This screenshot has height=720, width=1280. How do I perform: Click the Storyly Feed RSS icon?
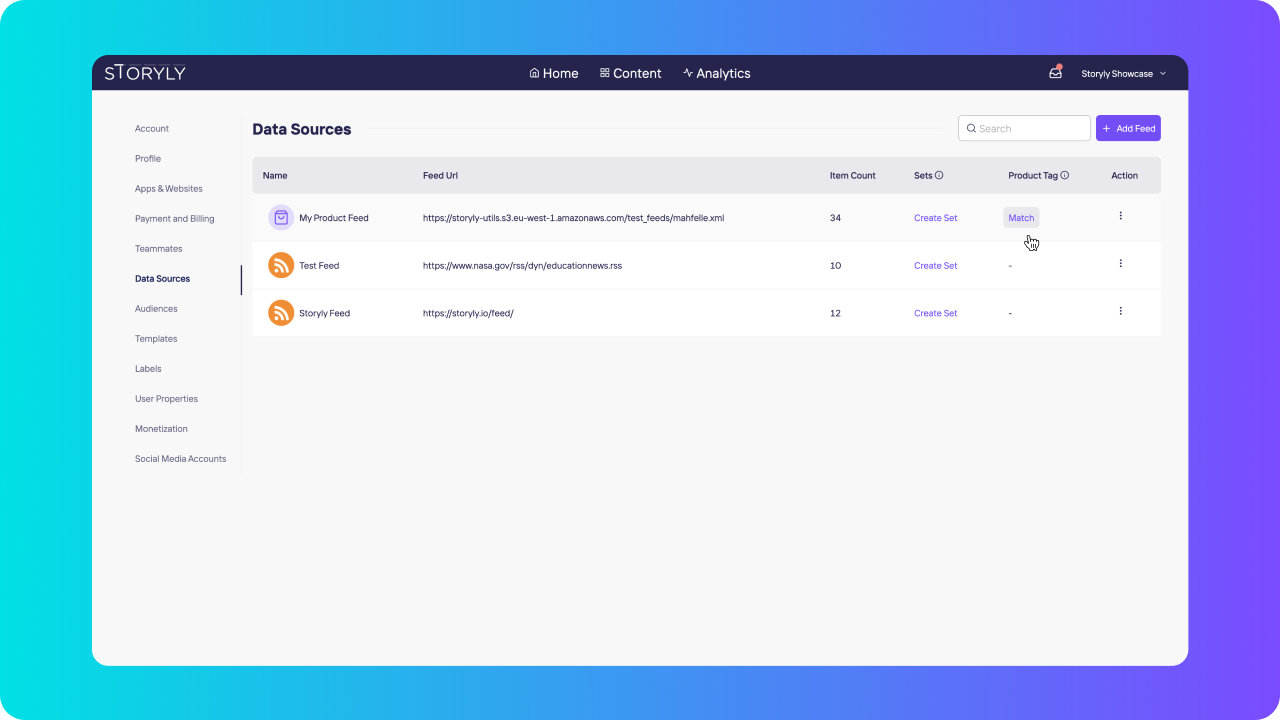(x=281, y=313)
